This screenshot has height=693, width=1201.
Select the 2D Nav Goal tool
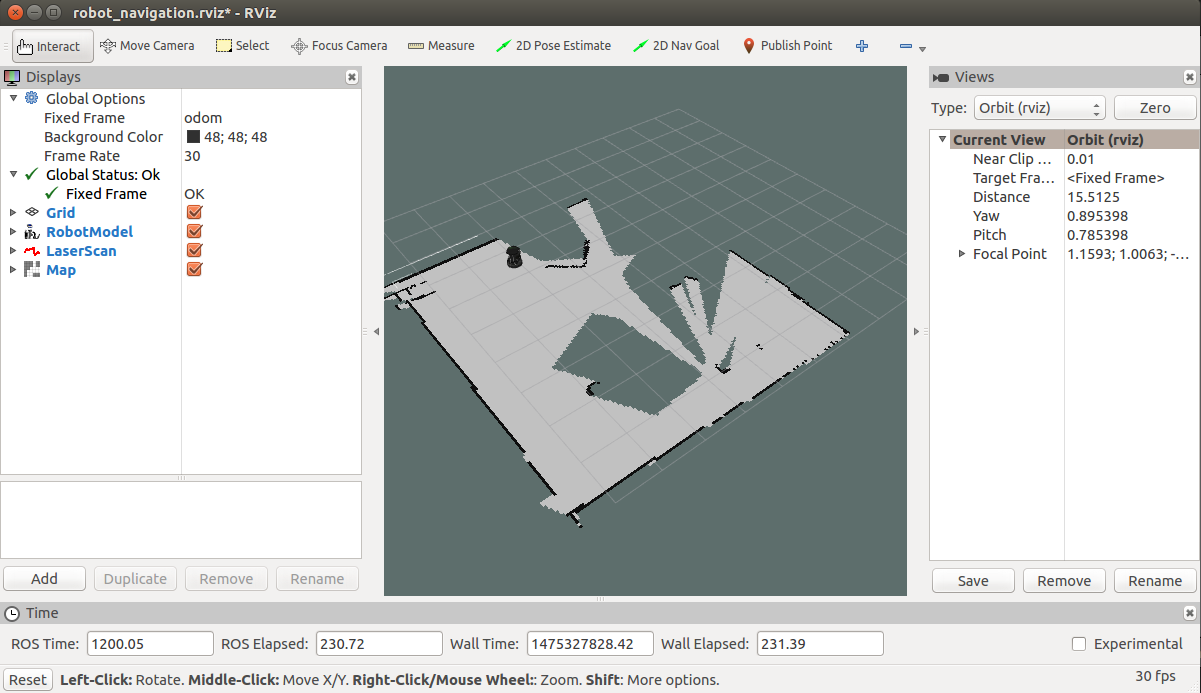[677, 46]
